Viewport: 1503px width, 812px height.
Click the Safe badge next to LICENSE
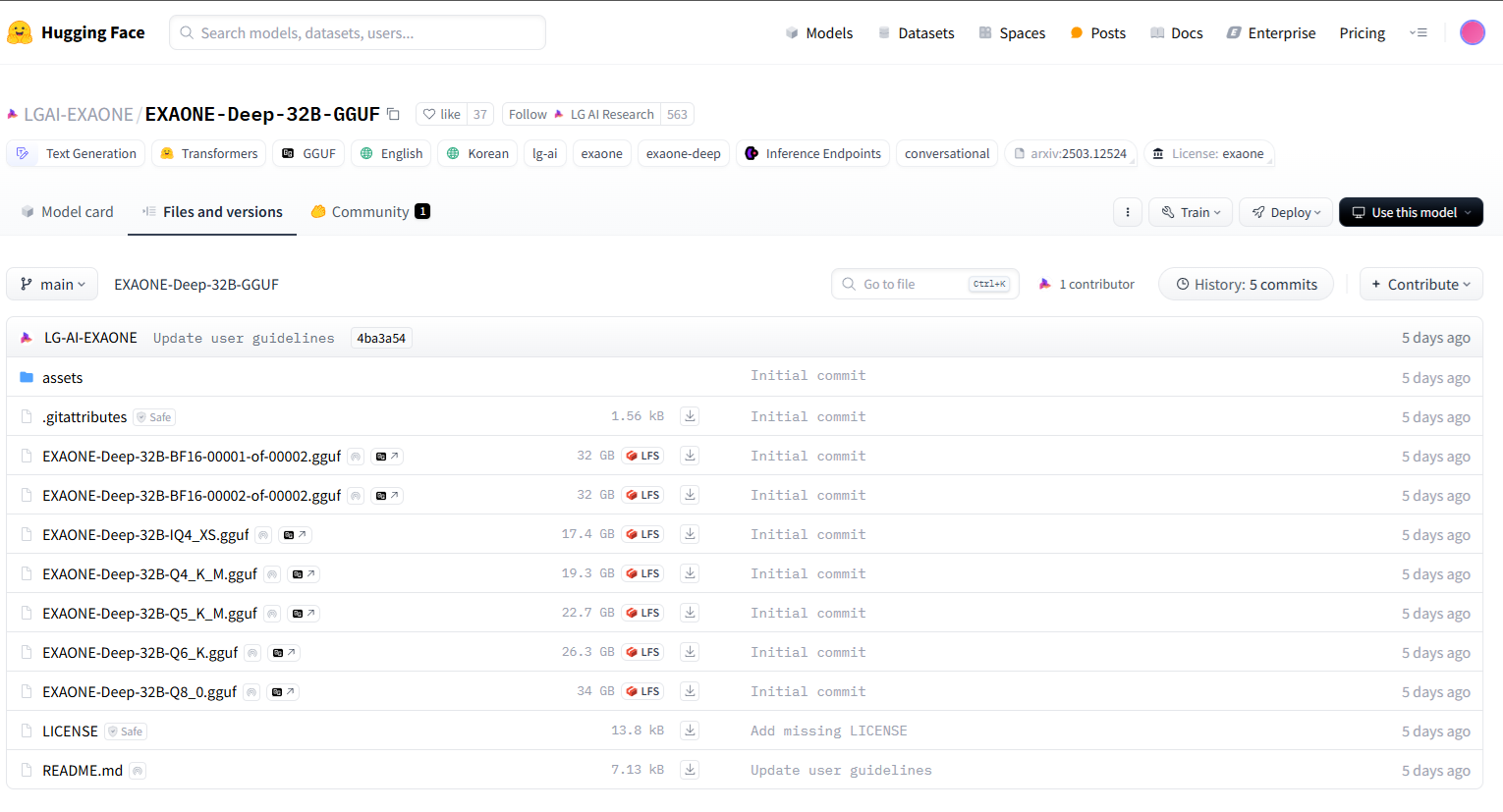(126, 731)
